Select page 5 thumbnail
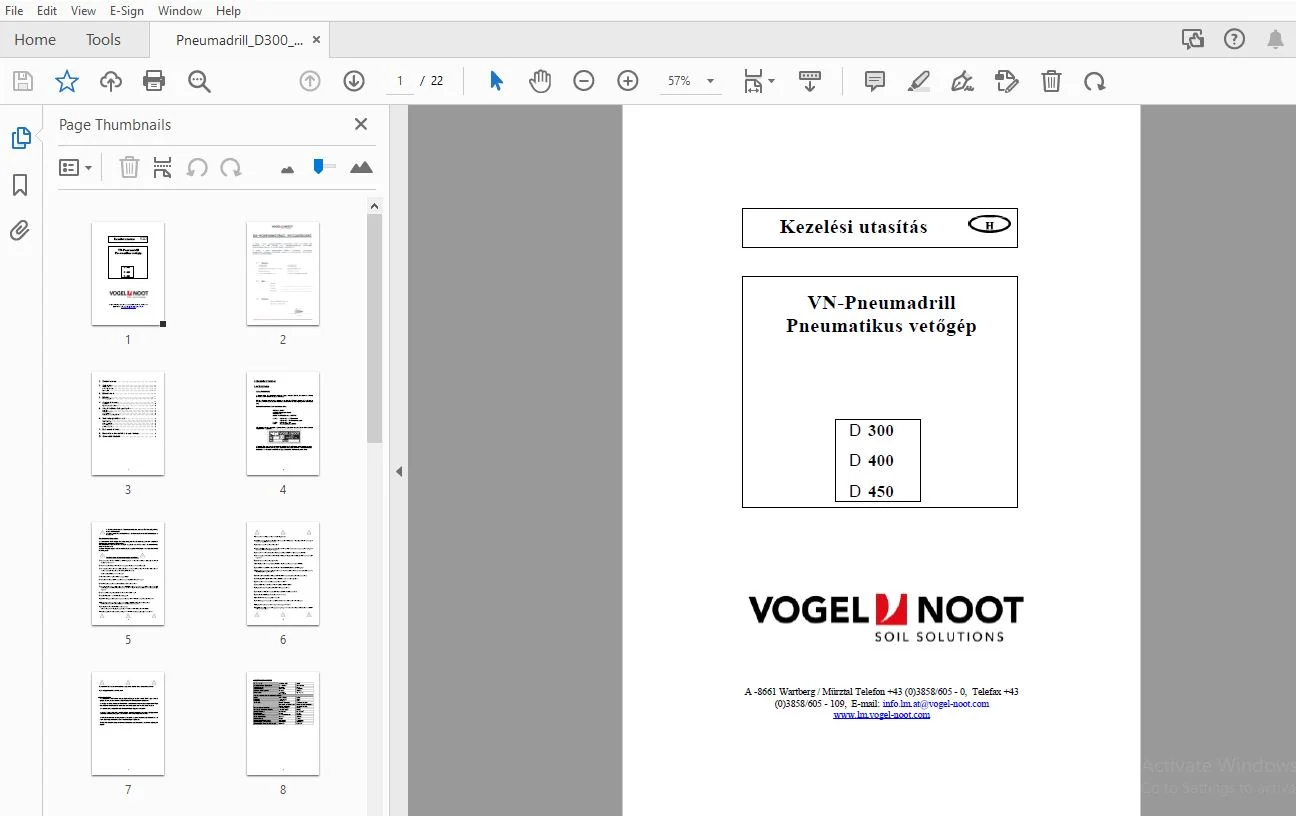Screen dimensions: 1296x816 (128, 574)
